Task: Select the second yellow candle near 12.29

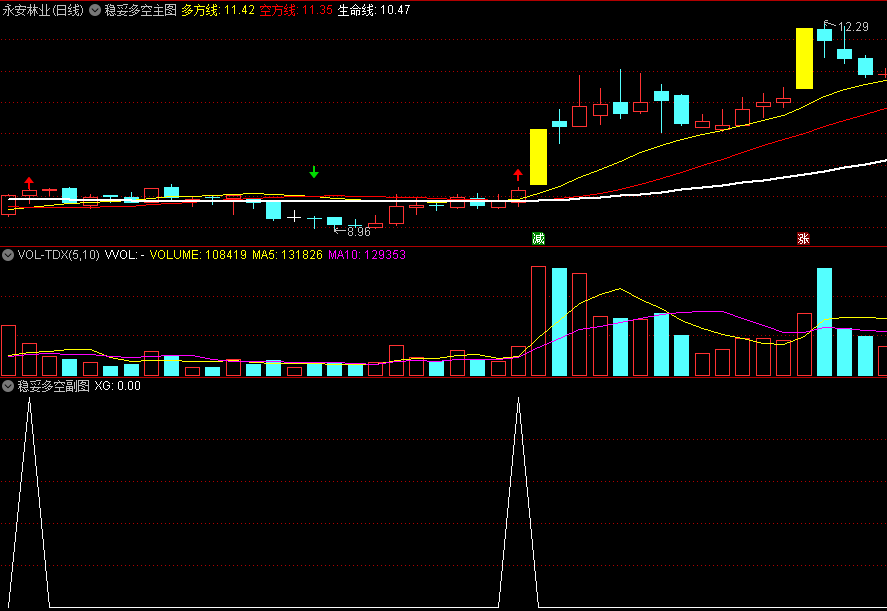Action: point(804,58)
